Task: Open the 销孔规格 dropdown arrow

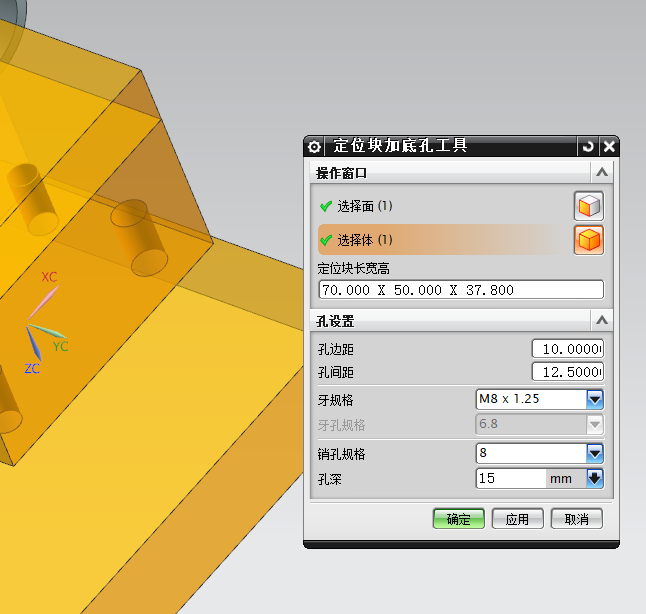Action: coord(595,454)
